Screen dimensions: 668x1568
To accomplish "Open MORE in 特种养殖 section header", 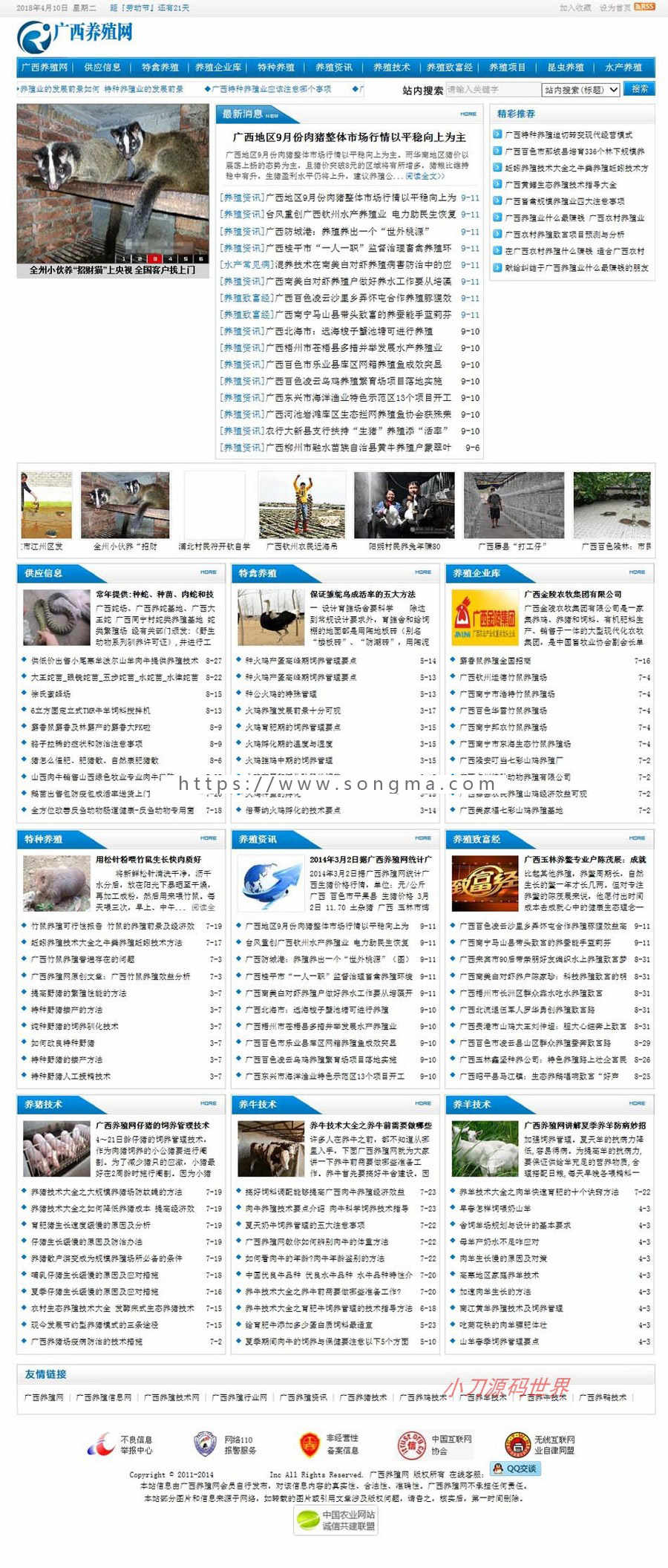I will (x=209, y=837).
